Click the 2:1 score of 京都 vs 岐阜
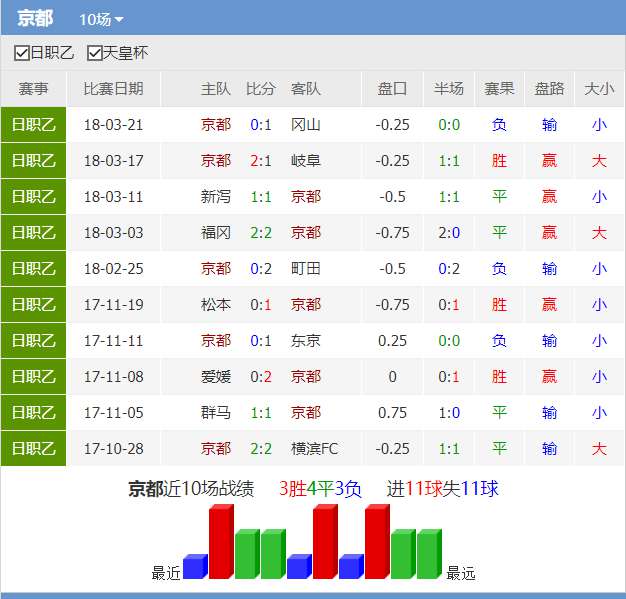Viewport: 626px width, 599px height. (261, 161)
